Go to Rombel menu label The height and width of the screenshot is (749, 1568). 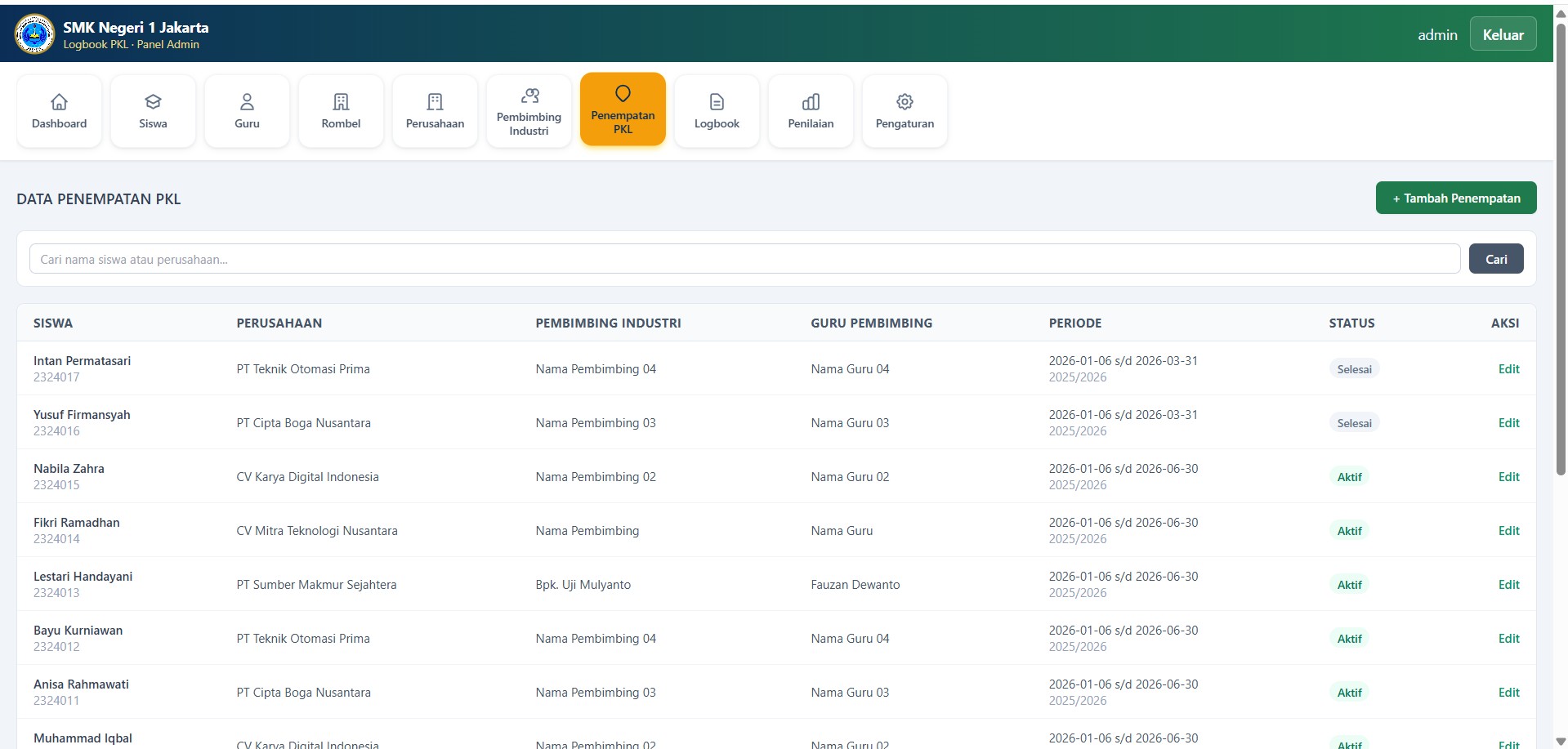tap(341, 123)
